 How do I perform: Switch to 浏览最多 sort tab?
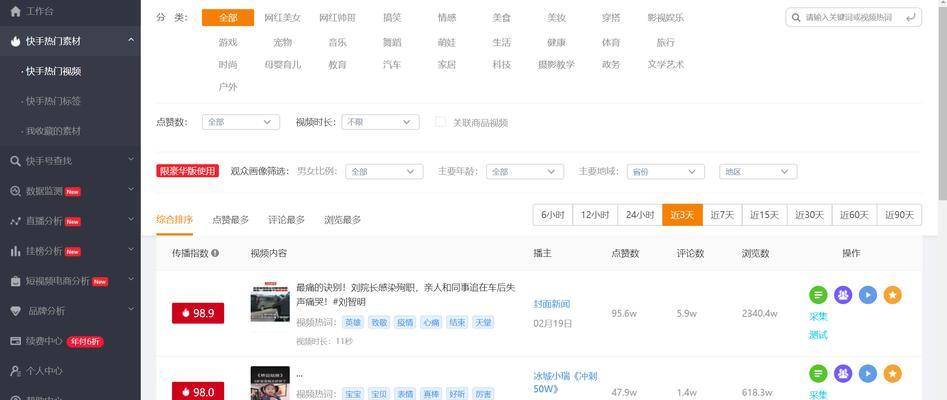342,220
